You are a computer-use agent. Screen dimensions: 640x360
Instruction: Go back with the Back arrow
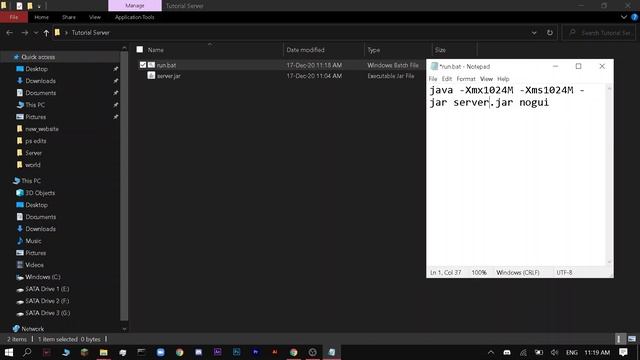click(x=9, y=33)
